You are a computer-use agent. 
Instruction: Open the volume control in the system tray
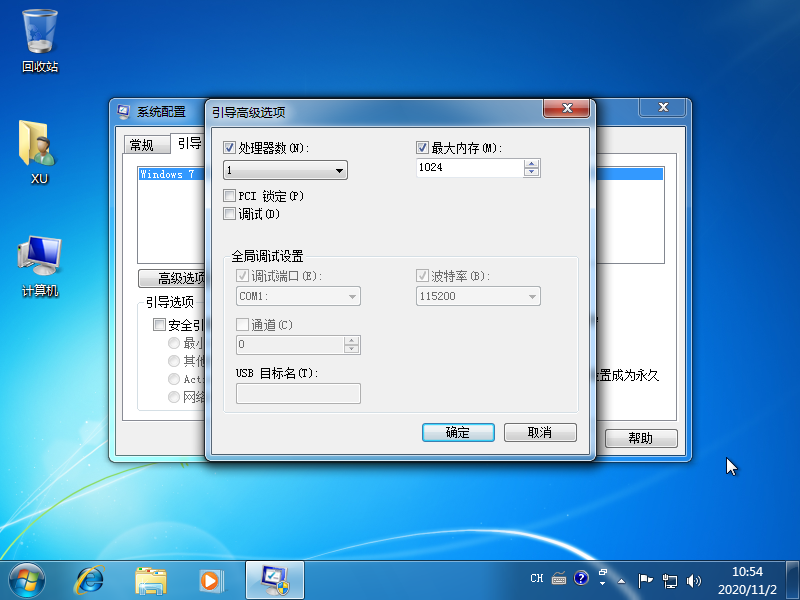[694, 580]
